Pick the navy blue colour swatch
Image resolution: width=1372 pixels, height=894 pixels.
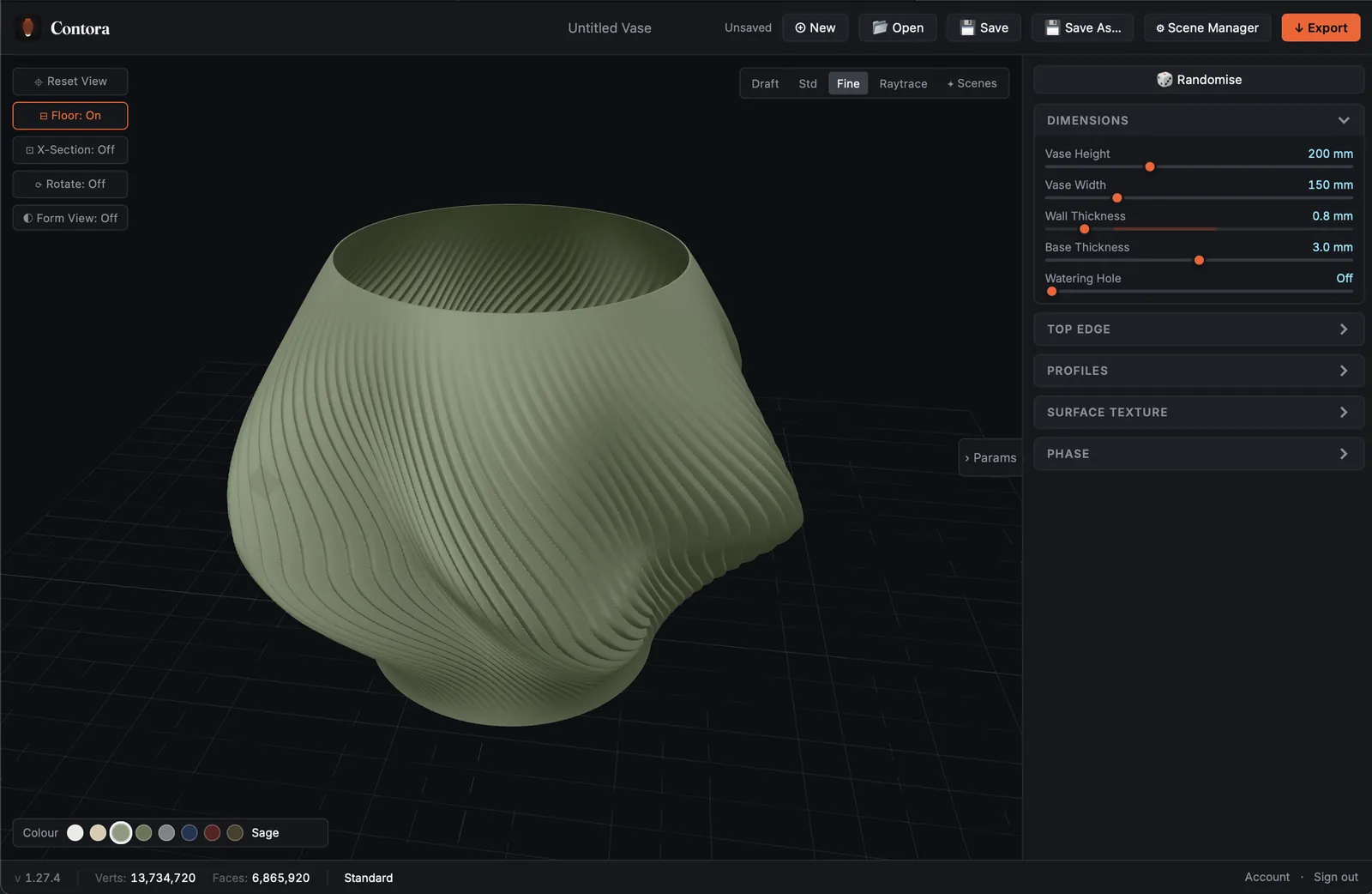pos(190,833)
